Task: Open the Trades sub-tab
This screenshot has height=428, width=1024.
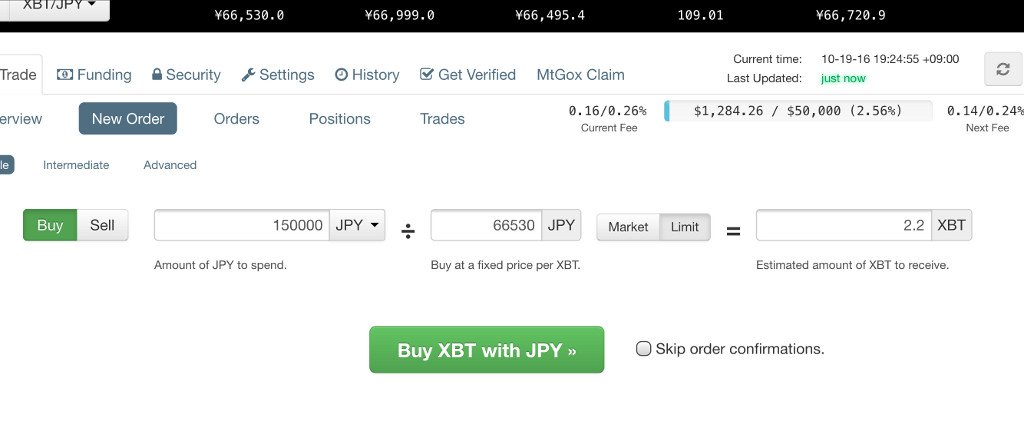Action: [442, 119]
